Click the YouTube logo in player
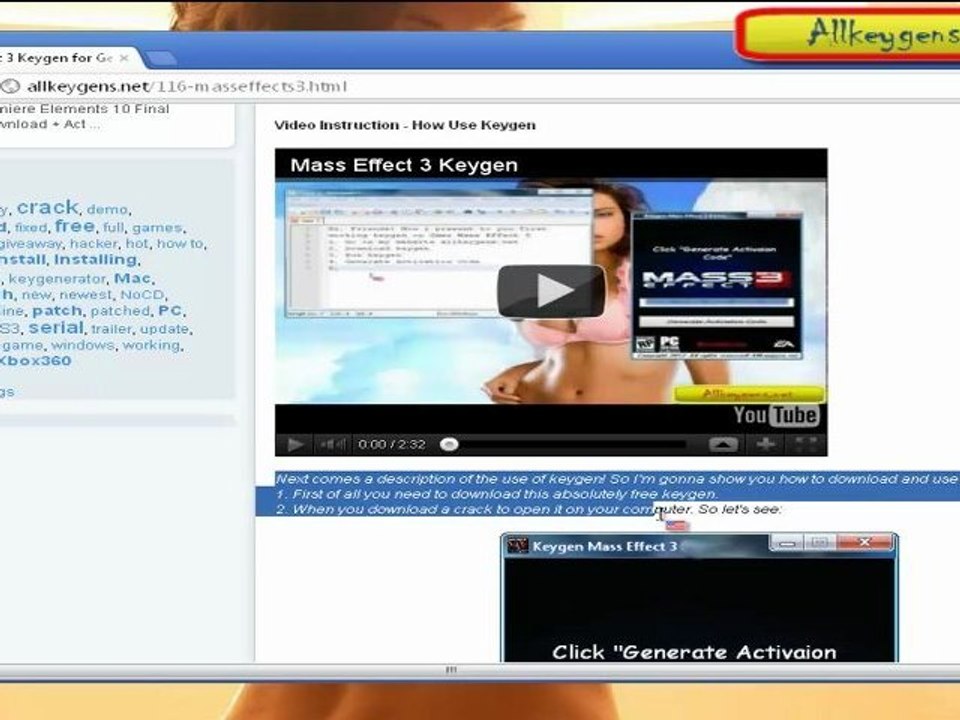The image size is (960, 720). pyautogui.click(x=776, y=415)
